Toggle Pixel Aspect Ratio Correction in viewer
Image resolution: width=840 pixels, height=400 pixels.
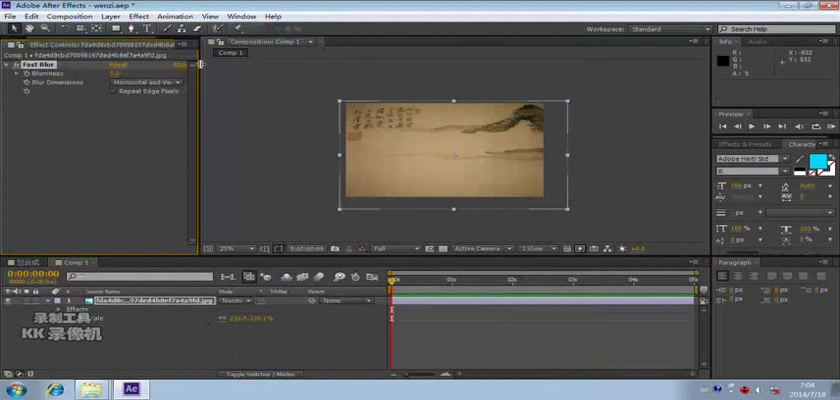click(567, 249)
